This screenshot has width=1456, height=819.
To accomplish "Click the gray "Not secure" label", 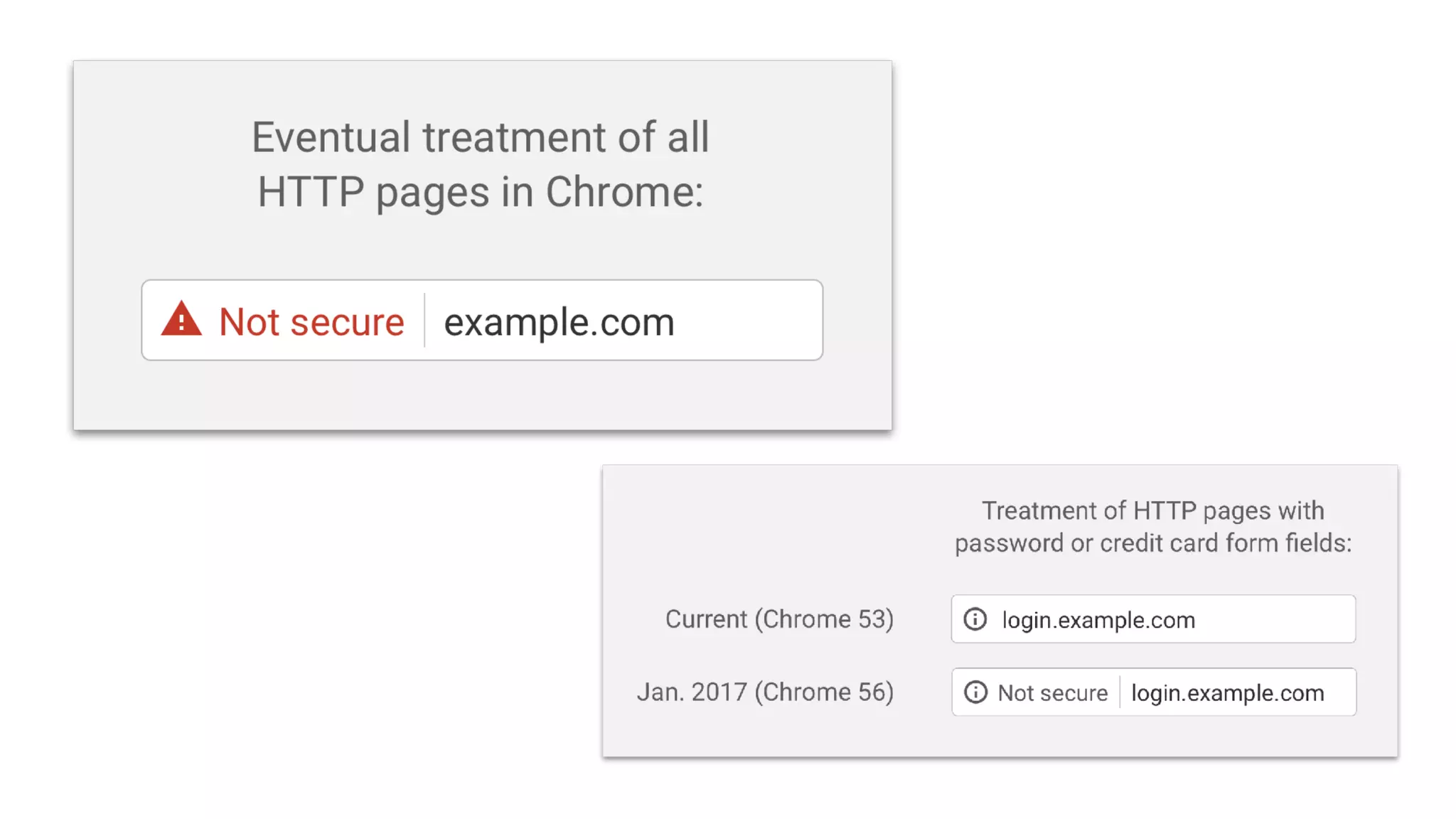I will (x=1052, y=692).
